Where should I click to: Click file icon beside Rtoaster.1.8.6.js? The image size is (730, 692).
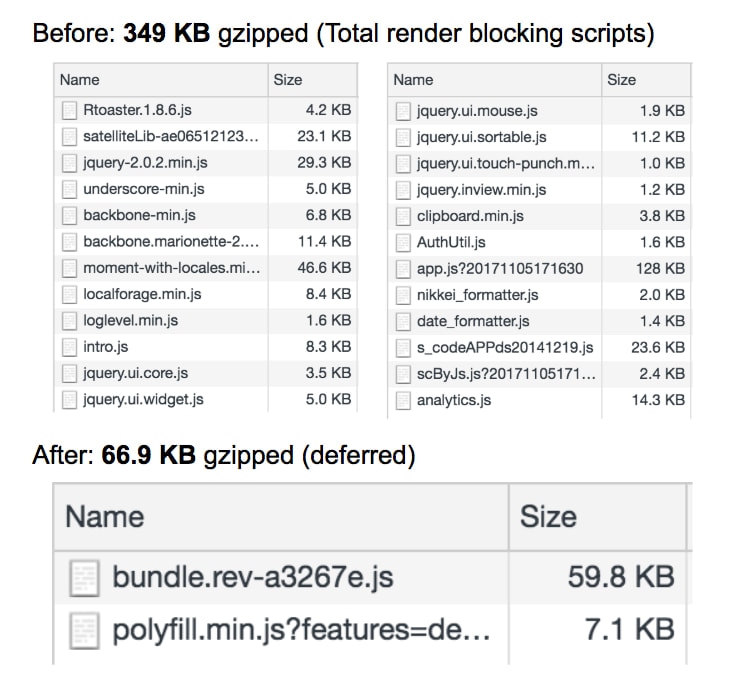click(69, 111)
